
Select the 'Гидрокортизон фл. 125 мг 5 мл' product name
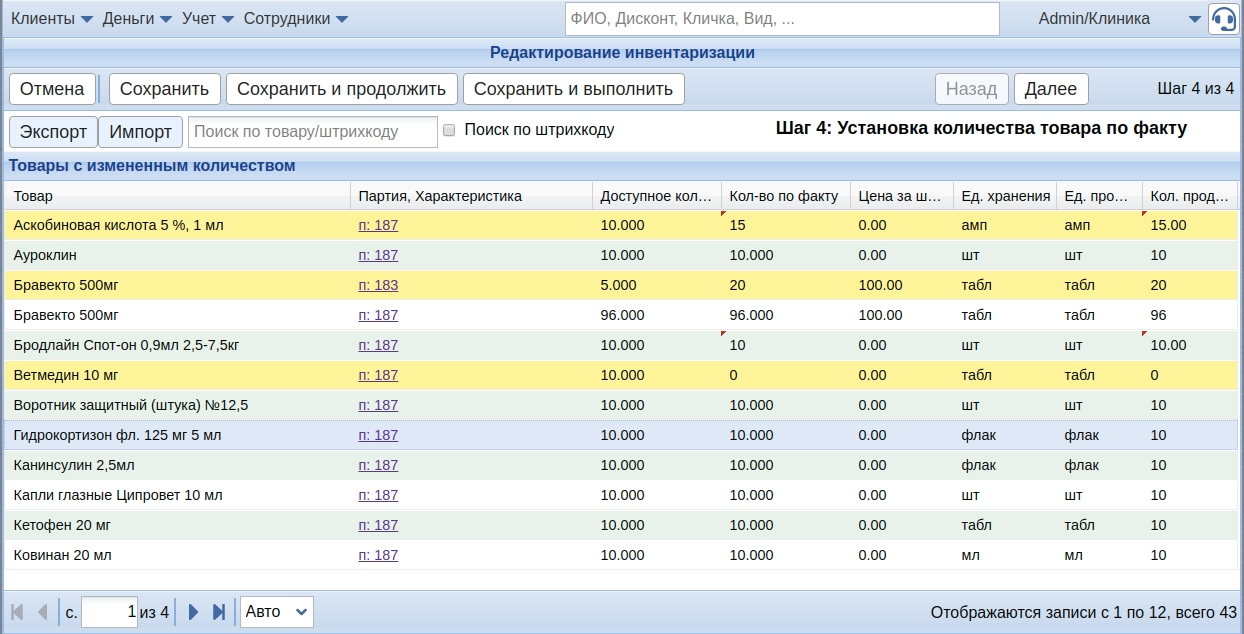tap(118, 435)
